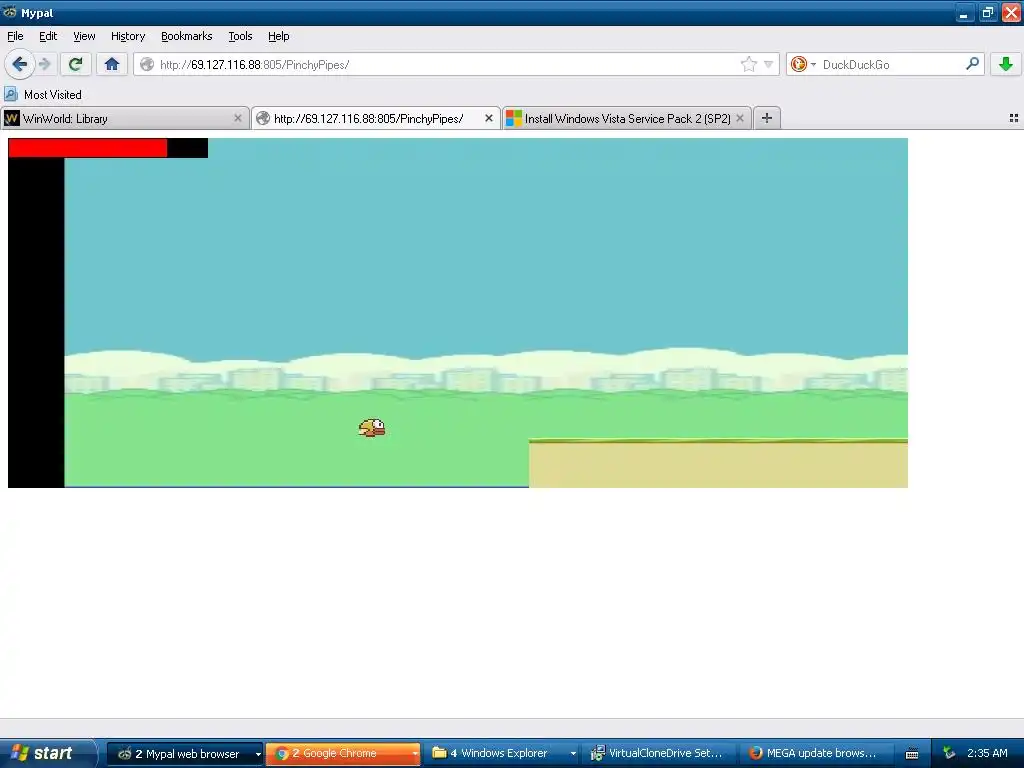Open the Edit menu
Screen dimensions: 1024x768
coord(48,36)
